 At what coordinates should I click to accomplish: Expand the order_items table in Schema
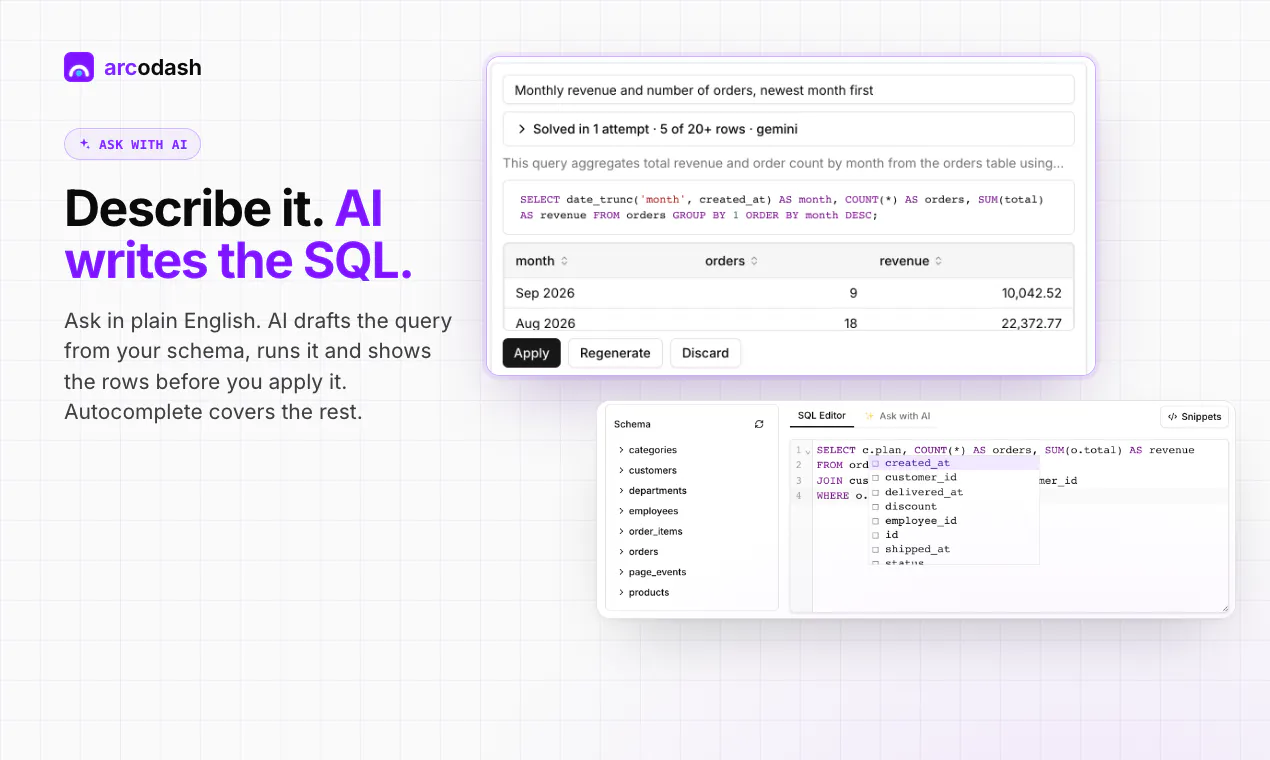pos(621,531)
